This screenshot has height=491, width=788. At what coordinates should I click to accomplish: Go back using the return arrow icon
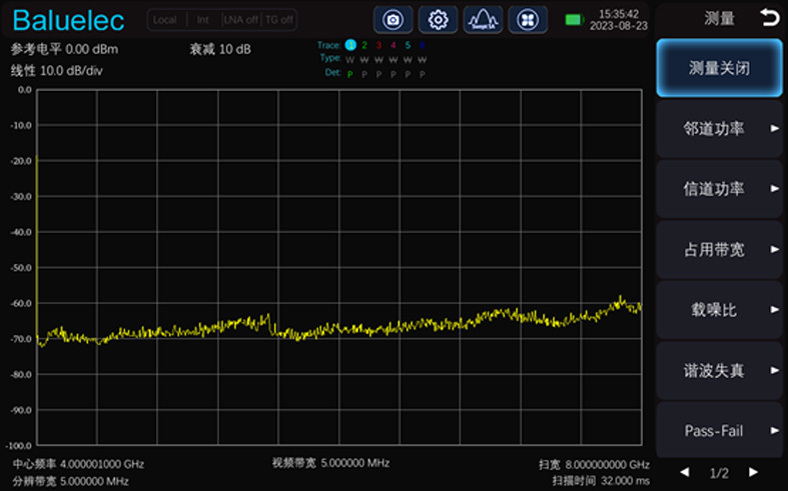point(769,18)
